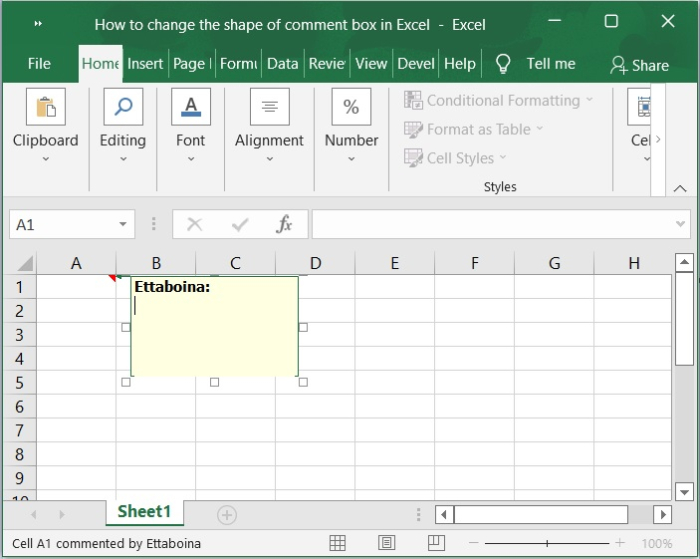Viewport: 700px width, 559px height.
Task: Open Cell Styles dropdown
Action: pos(455,158)
